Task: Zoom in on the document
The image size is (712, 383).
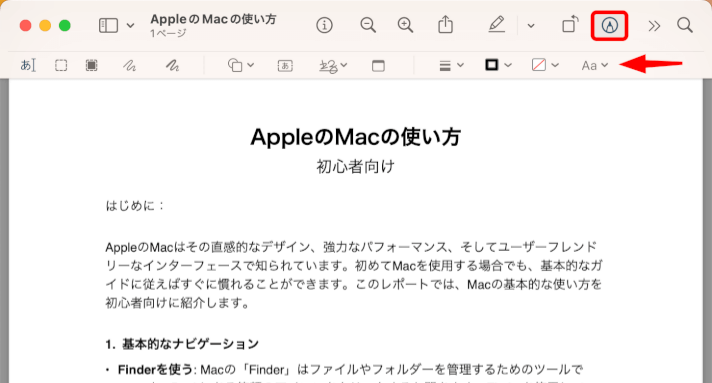Action: click(x=405, y=25)
